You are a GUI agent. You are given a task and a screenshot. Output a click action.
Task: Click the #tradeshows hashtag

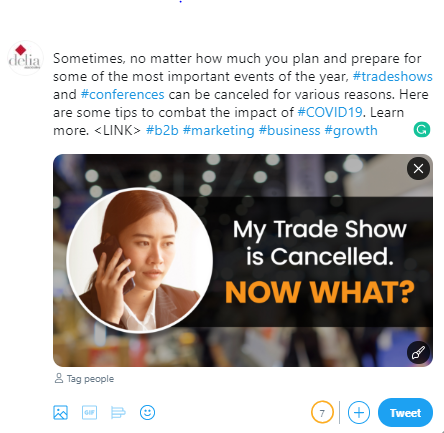pos(392,76)
